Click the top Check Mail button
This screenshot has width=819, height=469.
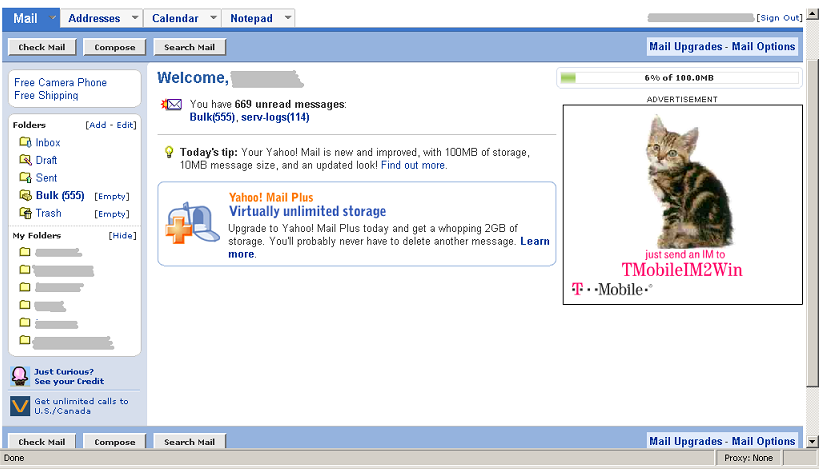click(x=42, y=47)
